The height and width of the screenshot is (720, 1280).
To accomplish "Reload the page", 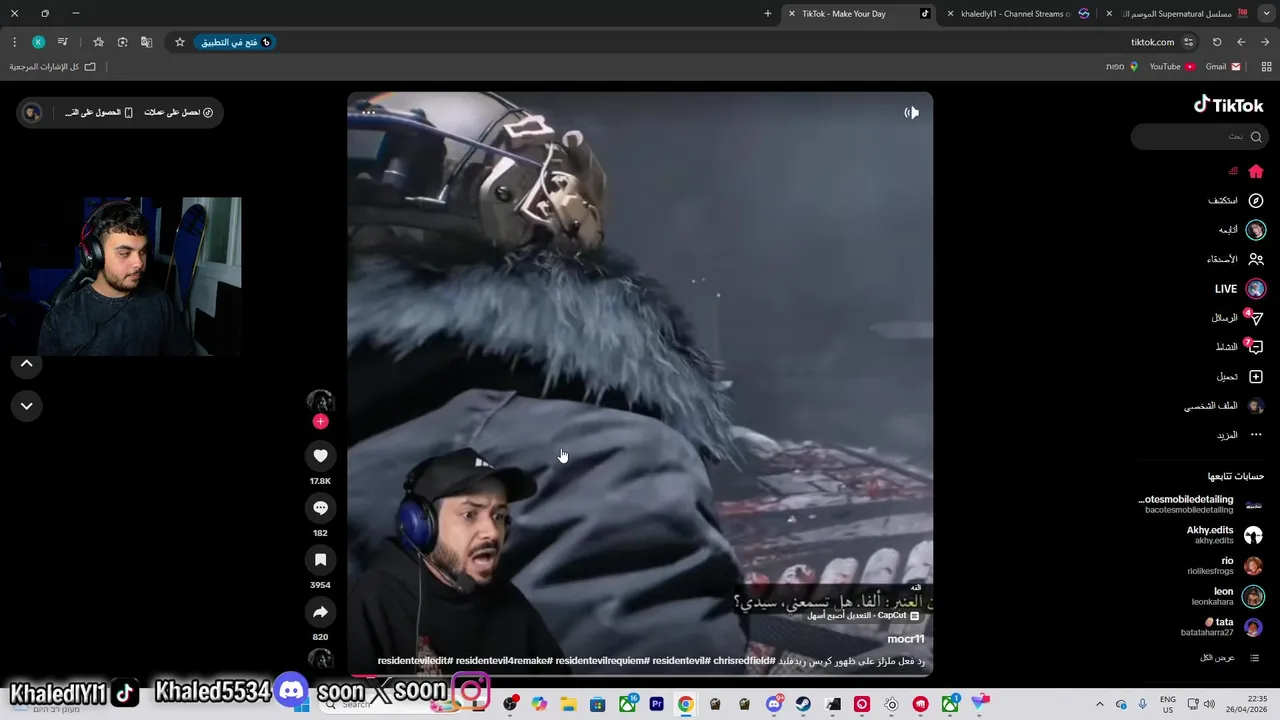I will click(x=1217, y=42).
